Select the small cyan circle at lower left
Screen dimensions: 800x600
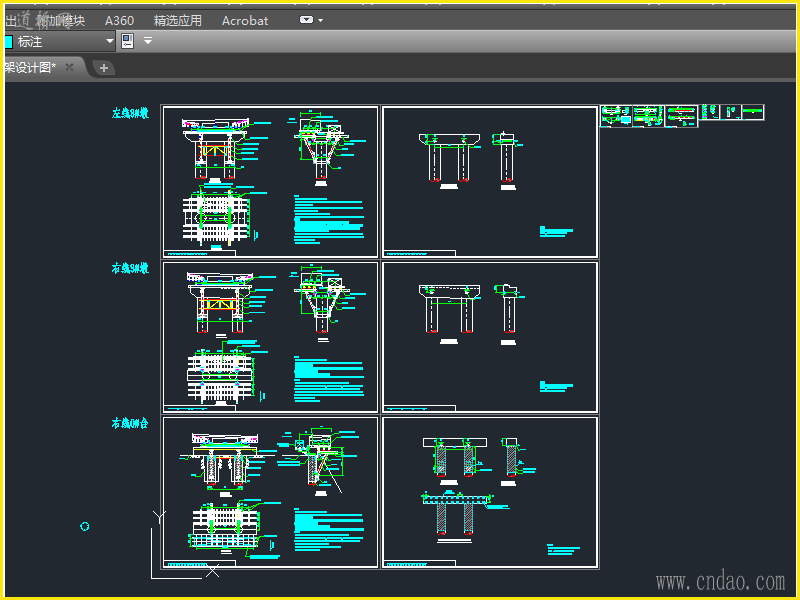[85, 526]
